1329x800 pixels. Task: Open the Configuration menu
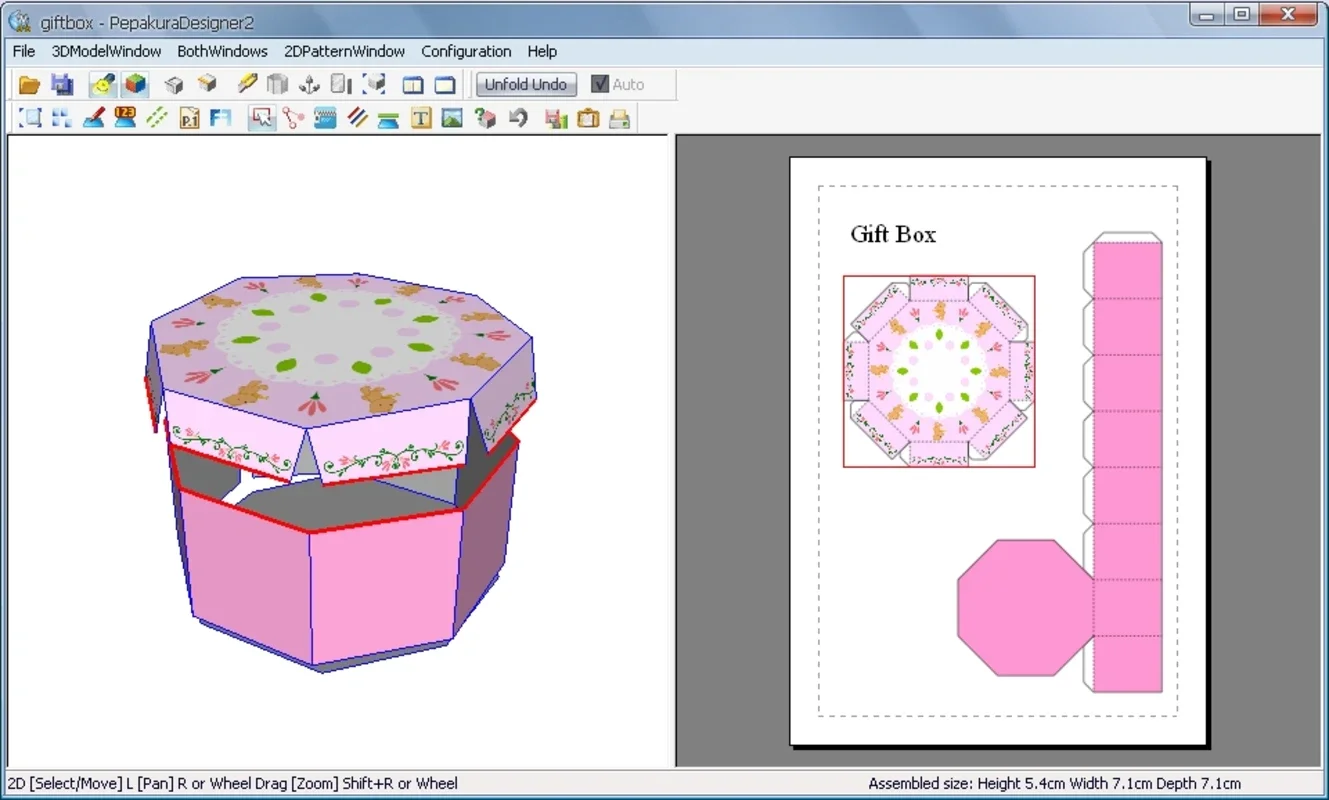pyautogui.click(x=466, y=51)
